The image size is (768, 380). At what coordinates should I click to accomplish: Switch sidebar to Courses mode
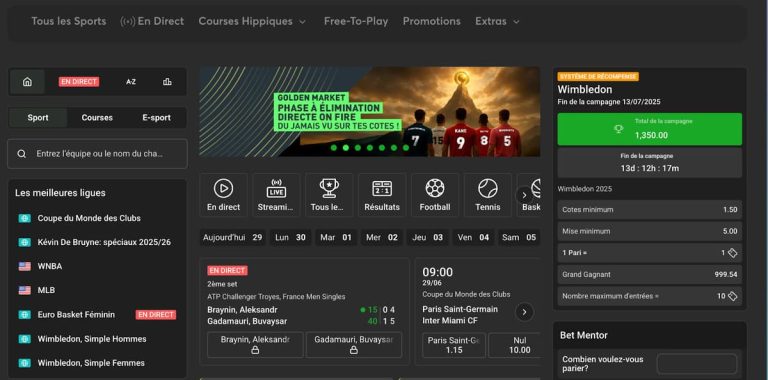pos(97,118)
